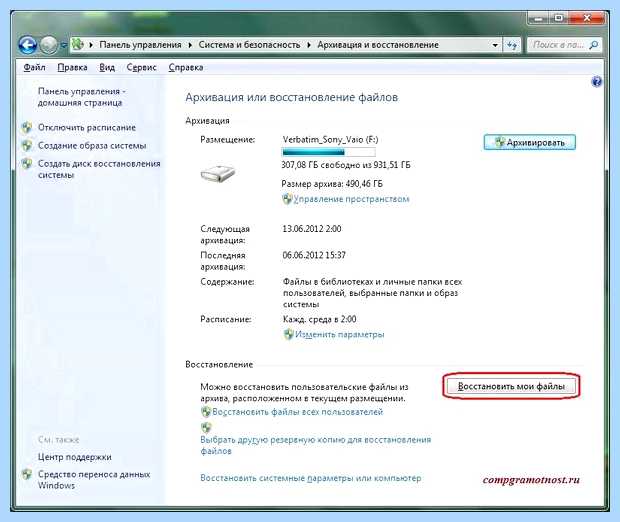Click the disk space usage progress bar

click(329, 152)
